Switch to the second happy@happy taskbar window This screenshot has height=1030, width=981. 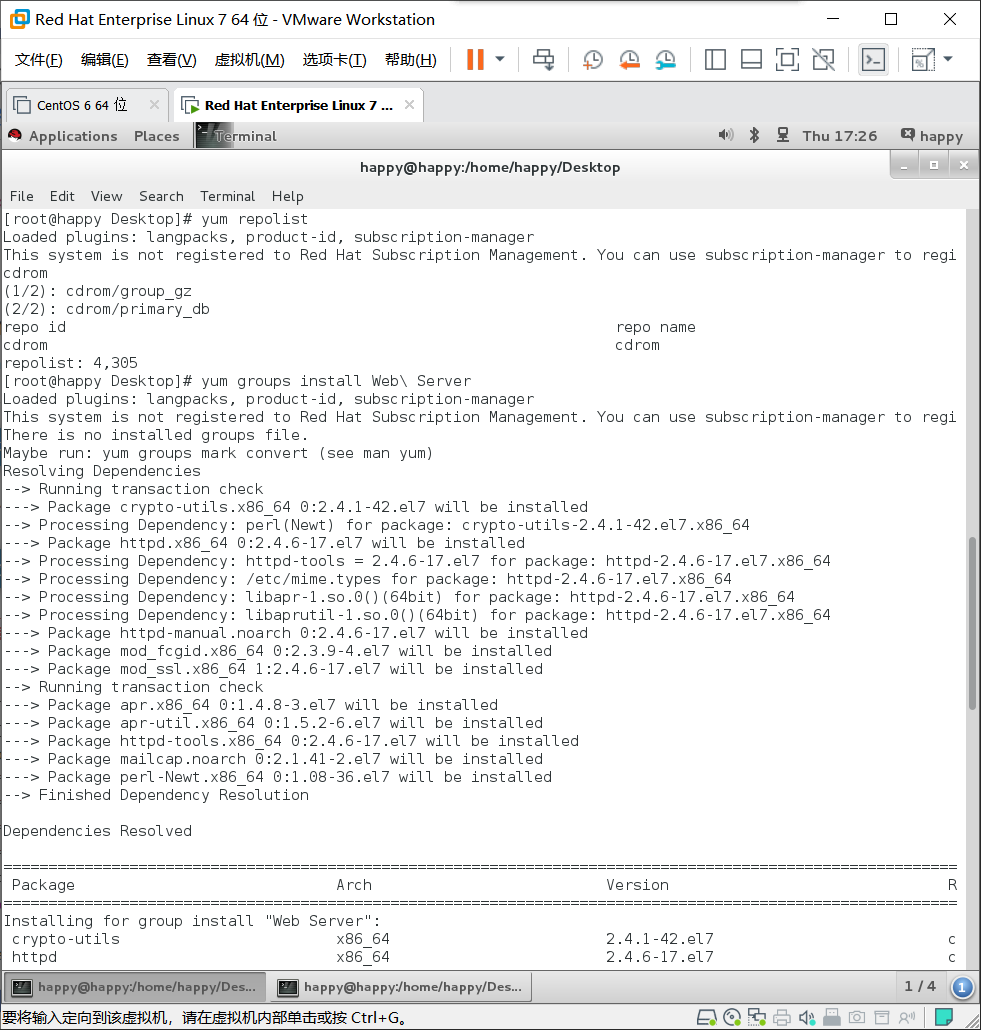click(401, 987)
